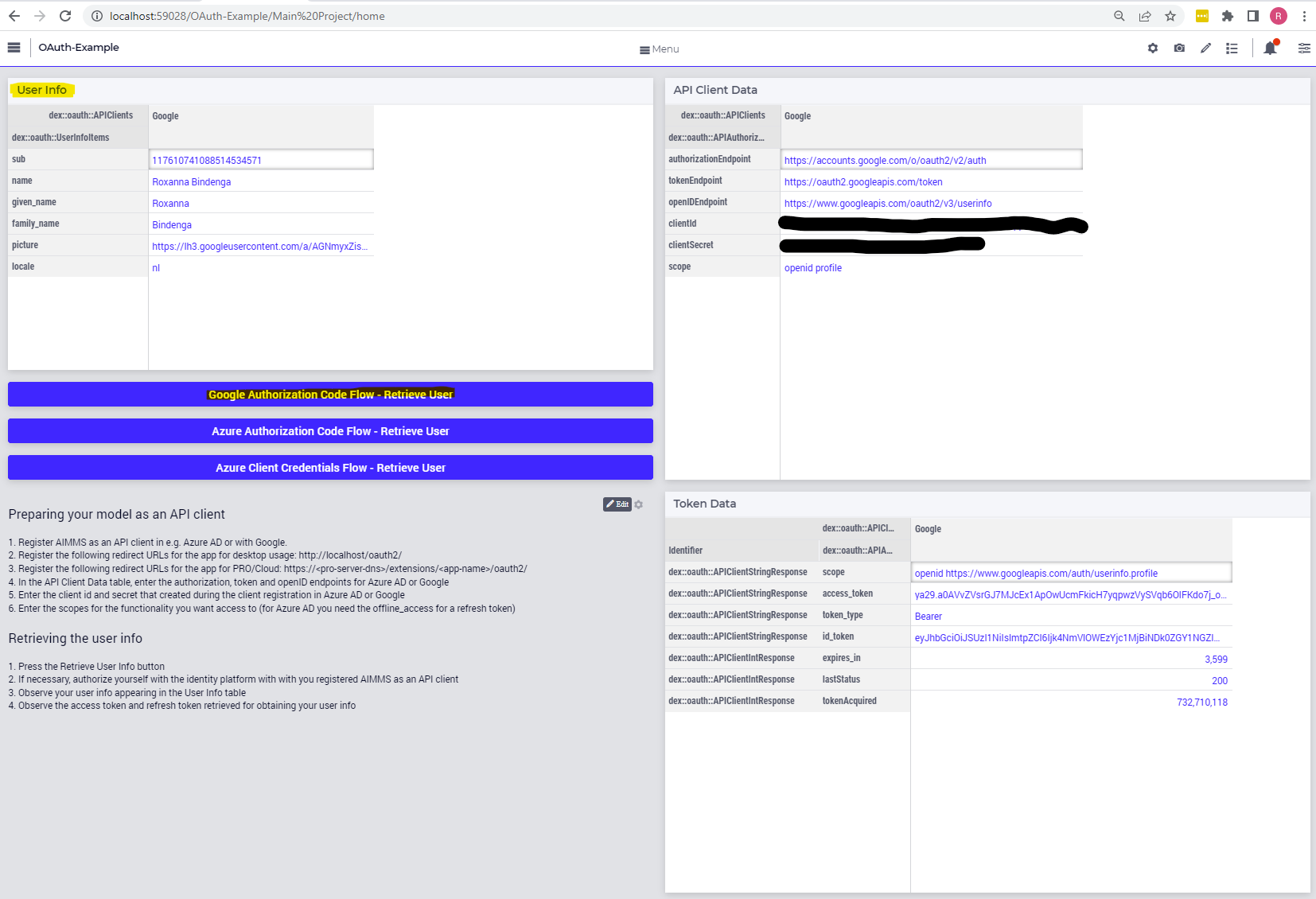
Task: Click the Edit button of the text widget
Action: 617,504
